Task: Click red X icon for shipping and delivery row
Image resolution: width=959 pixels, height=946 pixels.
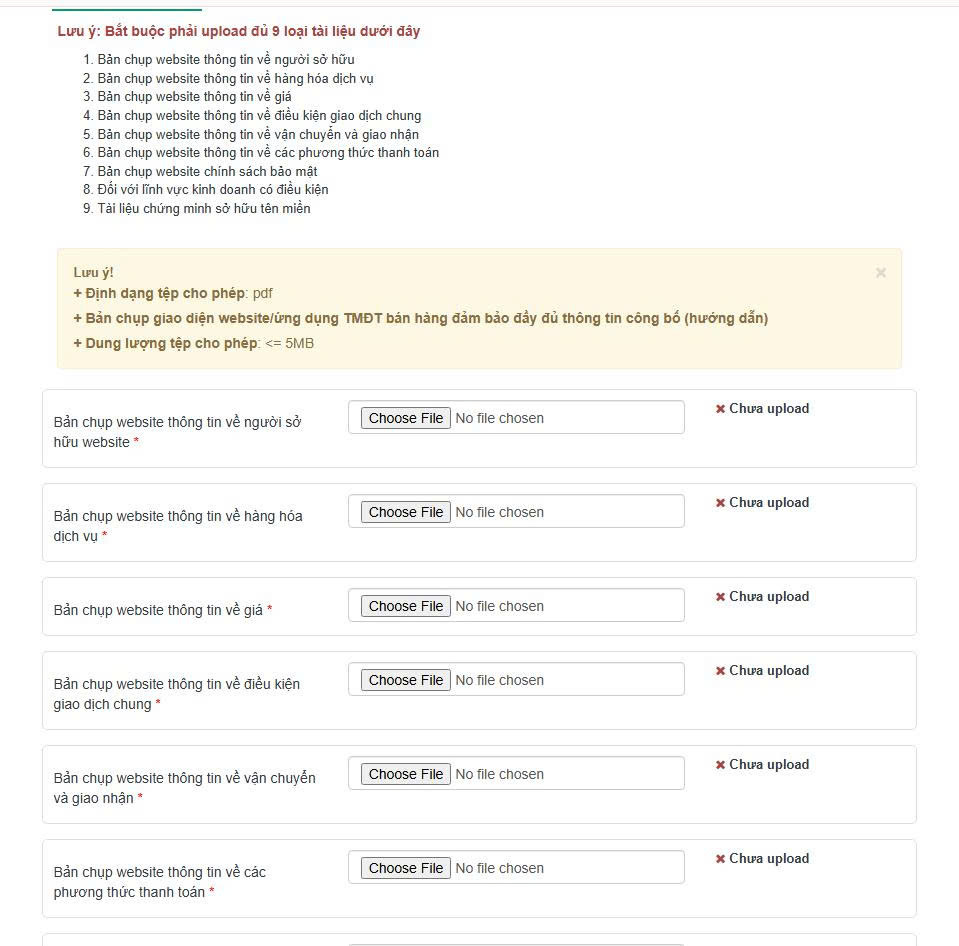Action: coord(720,765)
